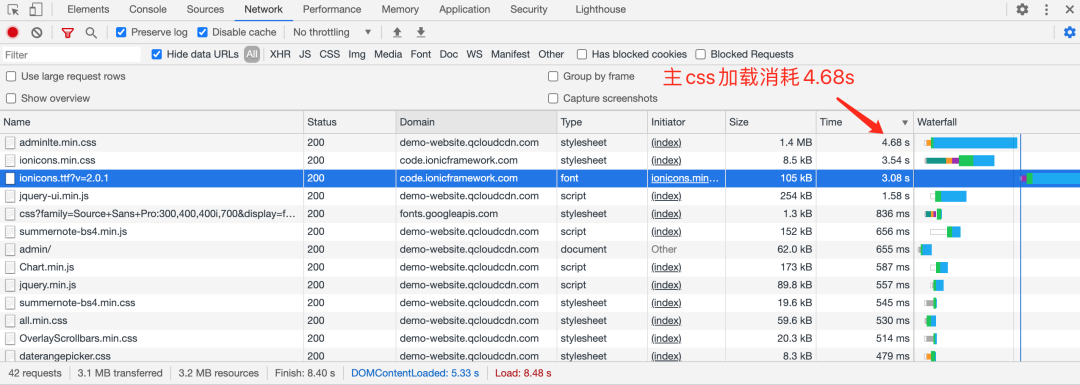The height and width of the screenshot is (385, 1080).
Task: Sort by the Domain column header
Action: tap(477, 123)
